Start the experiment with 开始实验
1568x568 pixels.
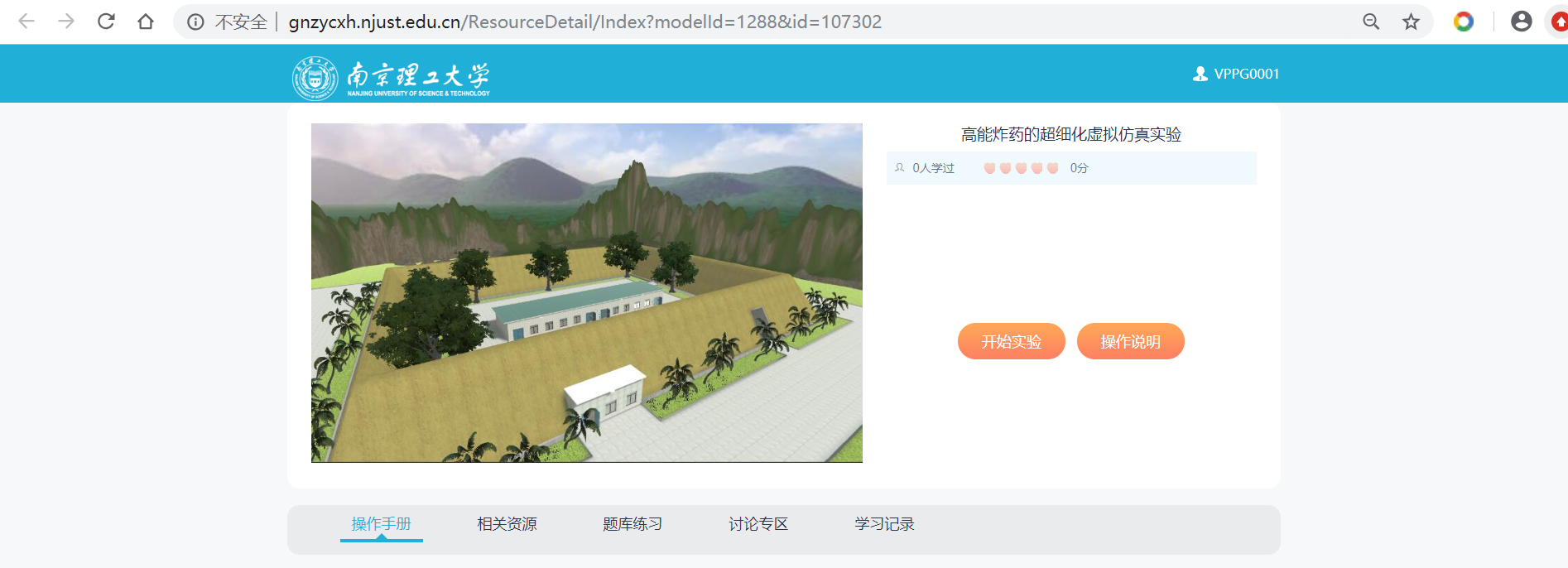tap(1011, 341)
